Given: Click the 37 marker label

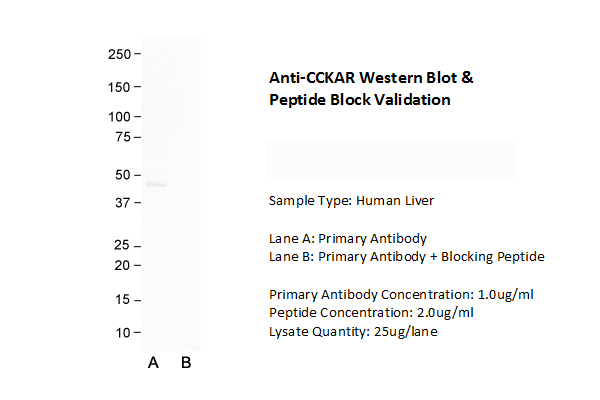Looking at the screenshot, I should (x=122, y=203).
